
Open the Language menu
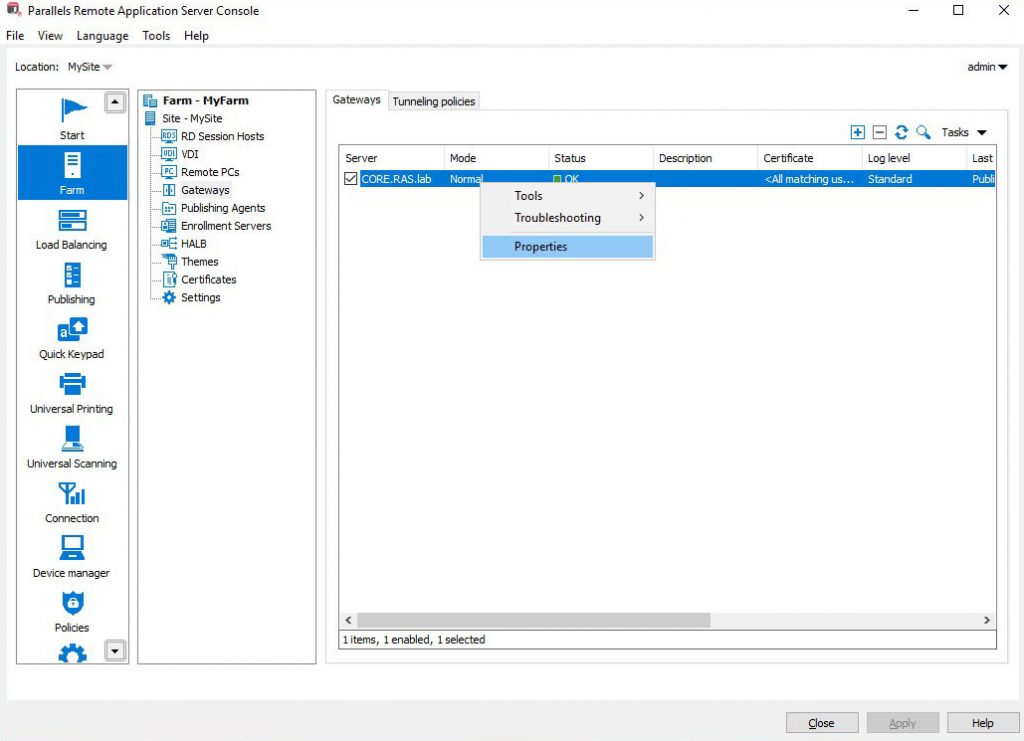click(x=103, y=36)
